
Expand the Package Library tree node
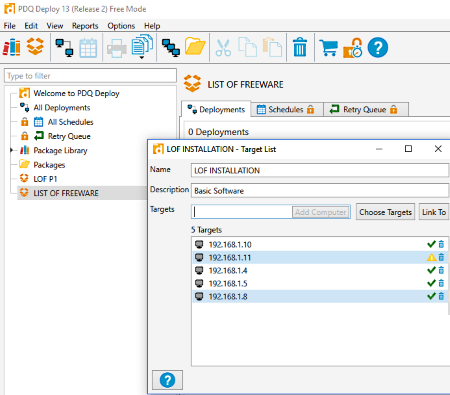pyautogui.click(x=11, y=150)
